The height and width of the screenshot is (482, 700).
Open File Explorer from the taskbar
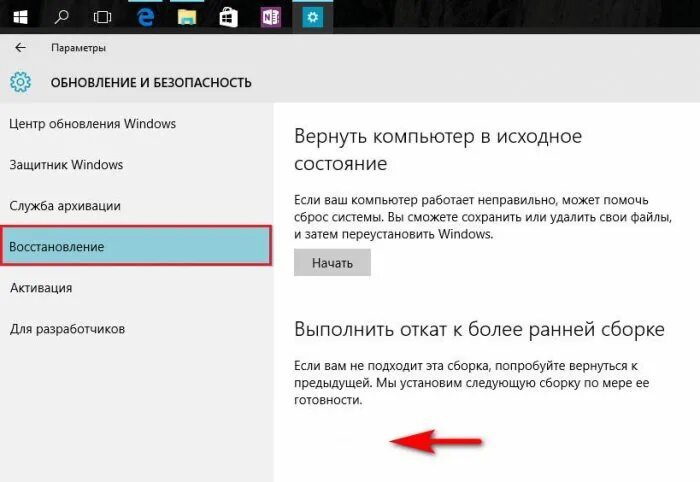pos(187,17)
